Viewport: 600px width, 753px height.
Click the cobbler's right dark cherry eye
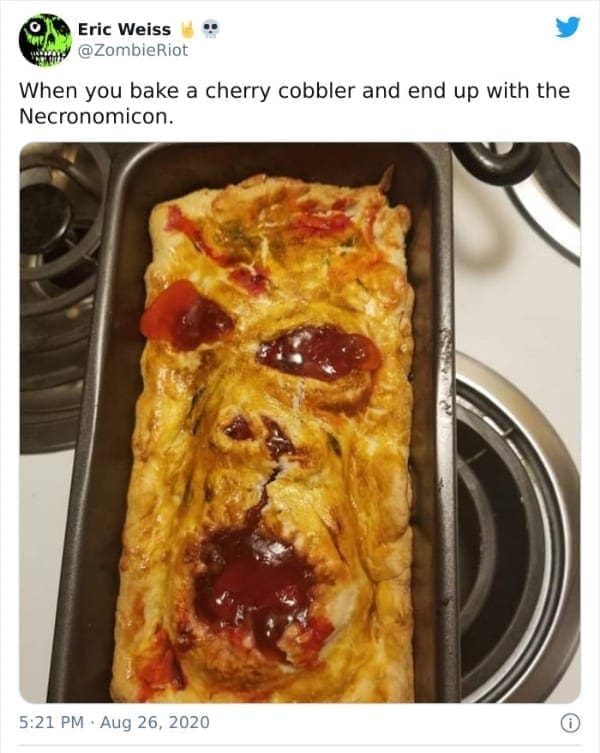[x=319, y=353]
